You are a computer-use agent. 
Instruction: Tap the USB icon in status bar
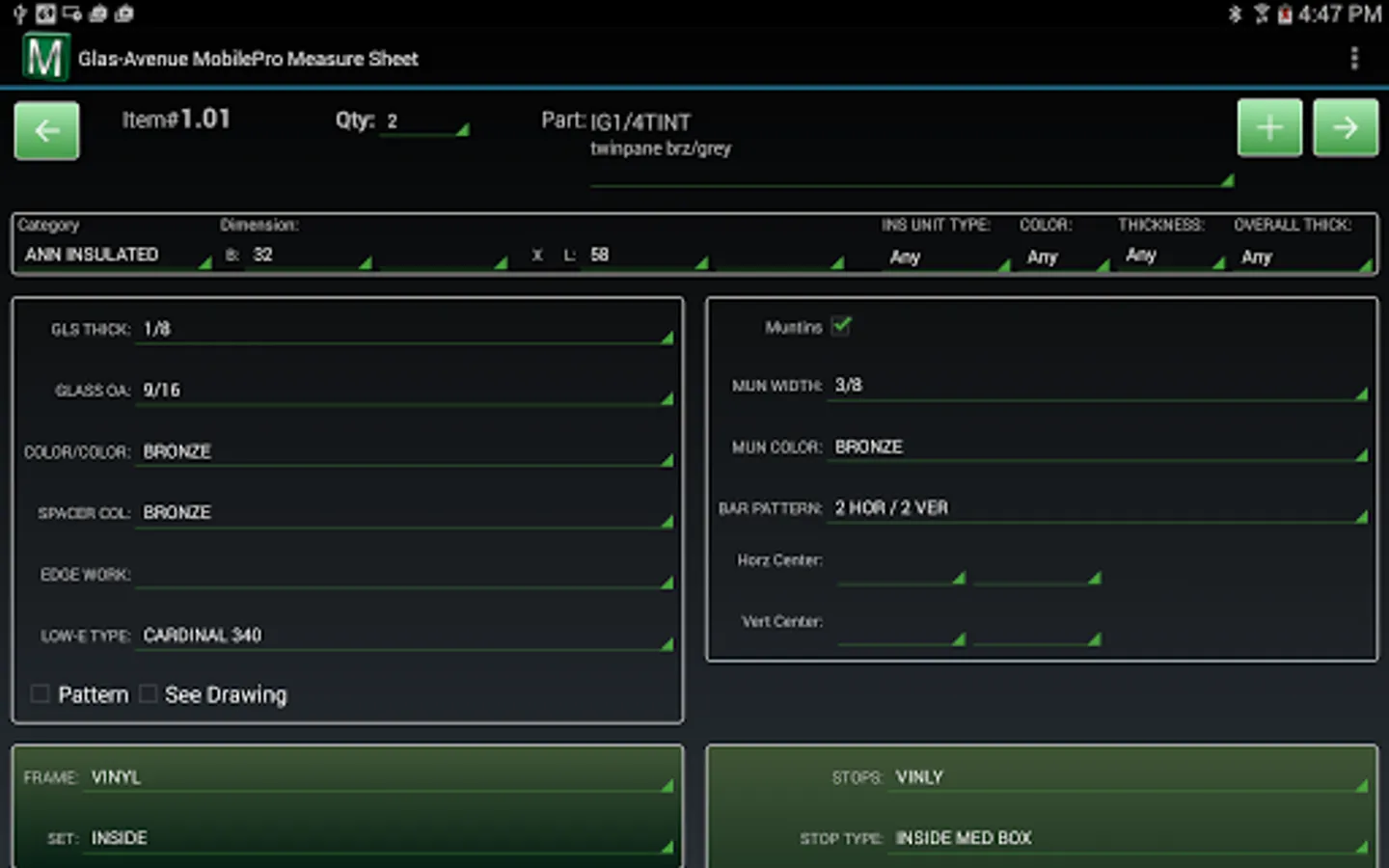[x=19, y=14]
